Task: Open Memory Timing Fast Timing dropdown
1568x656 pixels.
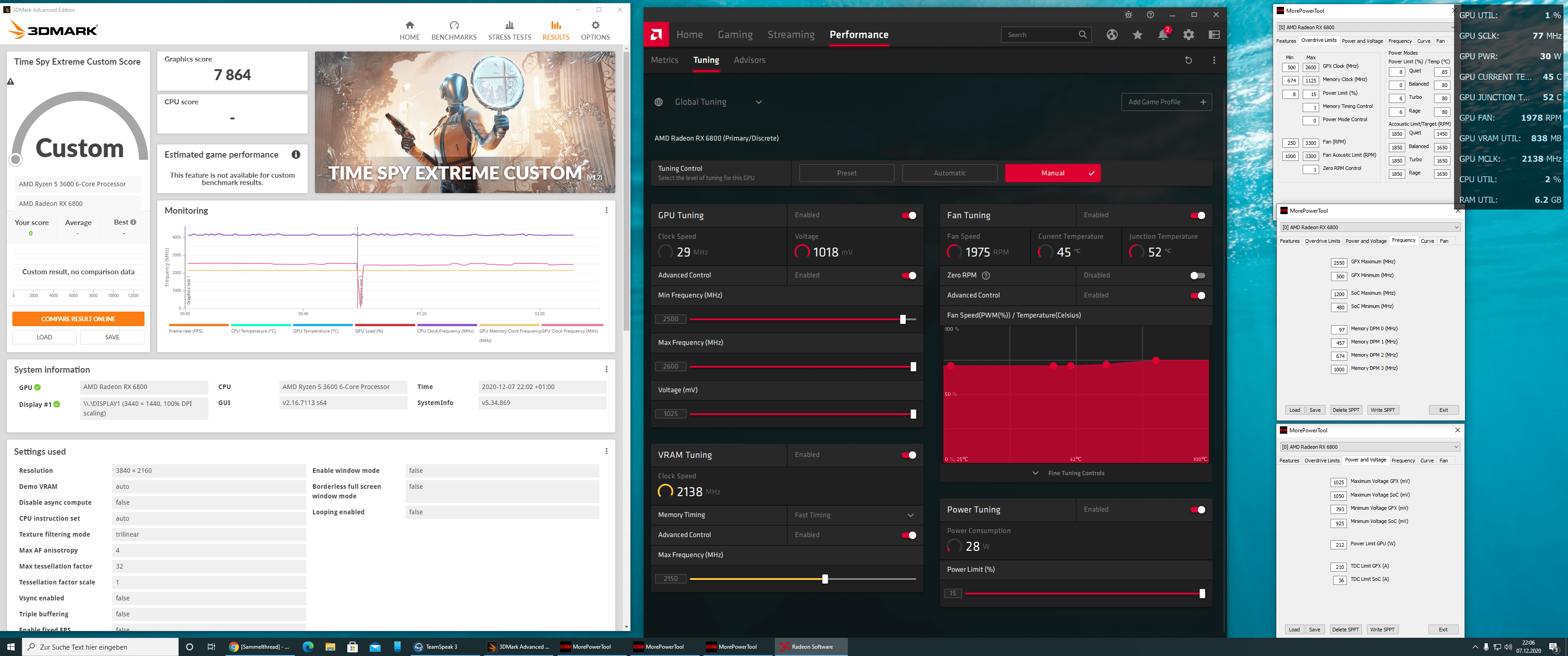Action: pos(855,515)
